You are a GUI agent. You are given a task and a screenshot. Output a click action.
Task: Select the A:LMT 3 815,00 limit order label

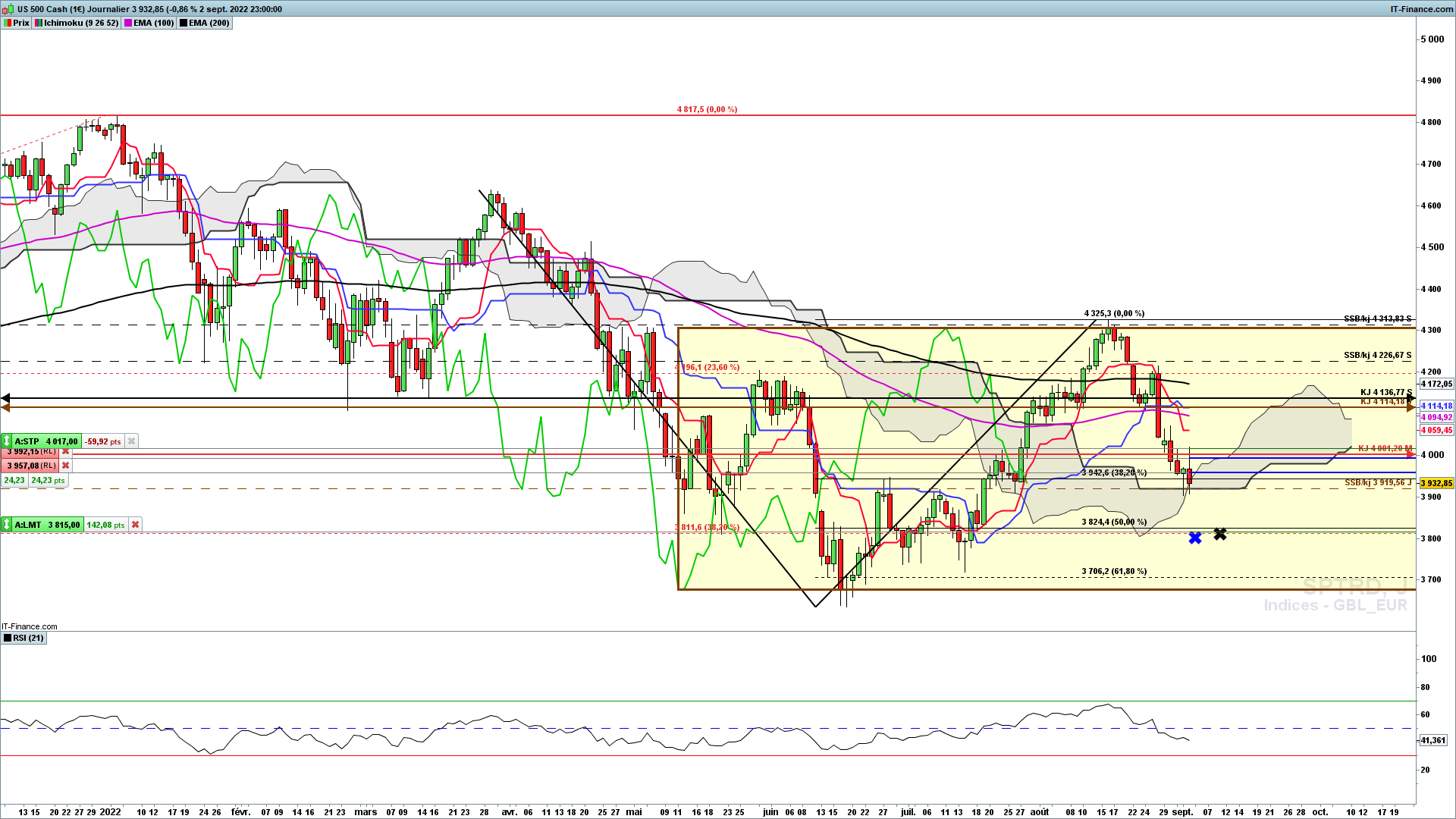point(47,525)
